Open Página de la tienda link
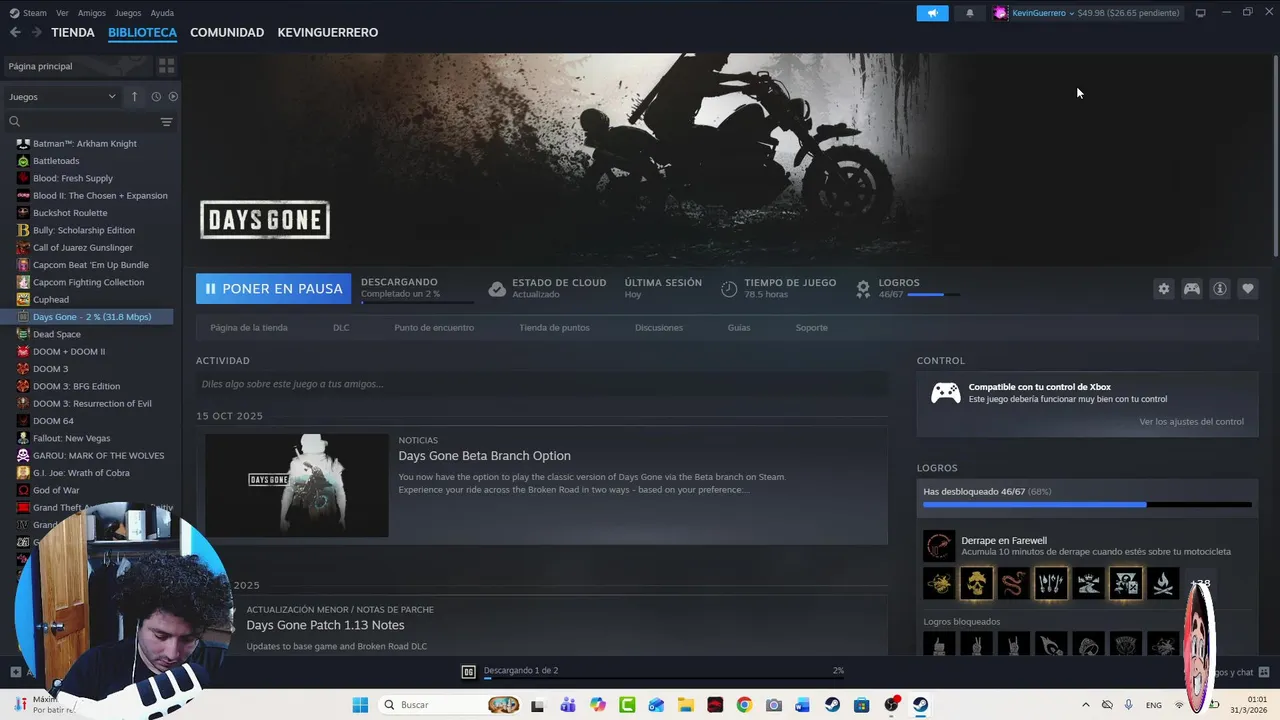 click(249, 328)
